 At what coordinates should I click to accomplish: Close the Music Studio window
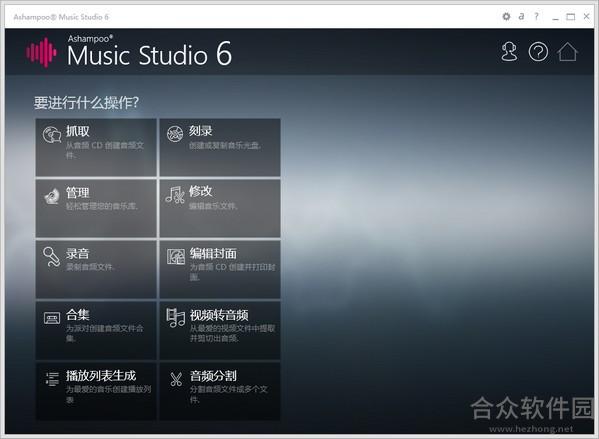pyautogui.click(x=587, y=16)
